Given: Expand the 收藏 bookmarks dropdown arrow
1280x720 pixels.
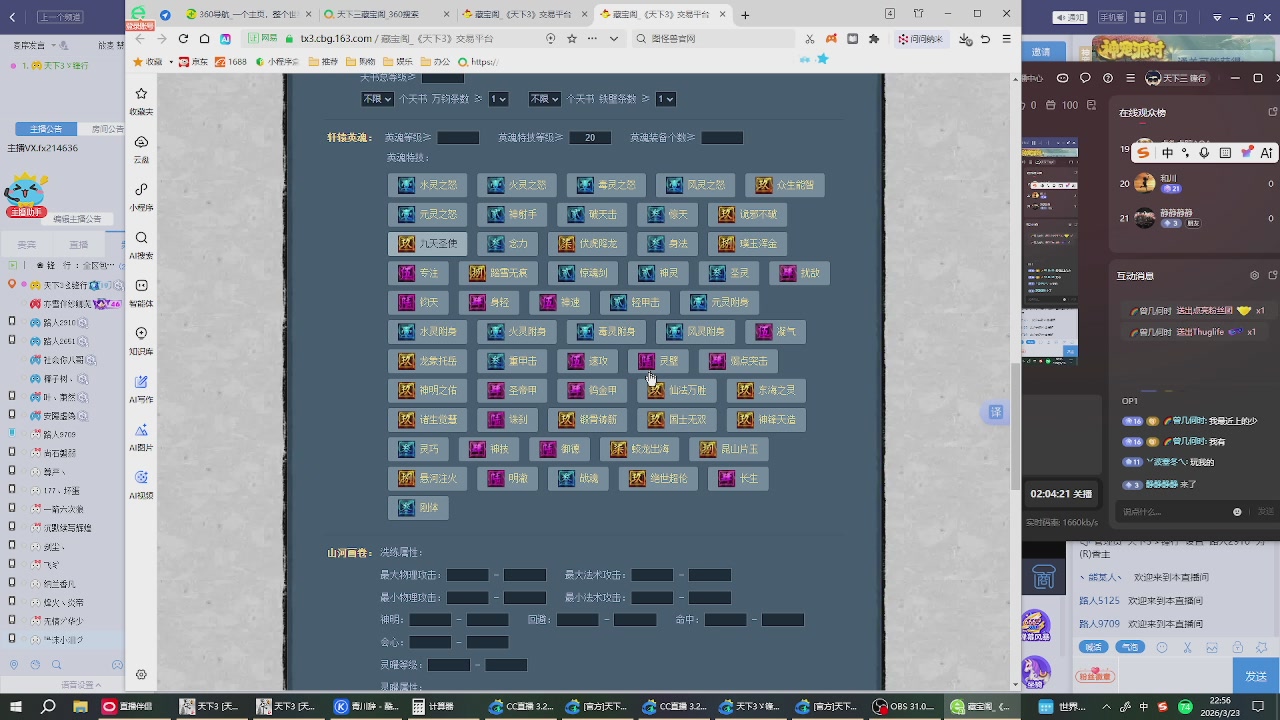Looking at the screenshot, I should click(171, 62).
